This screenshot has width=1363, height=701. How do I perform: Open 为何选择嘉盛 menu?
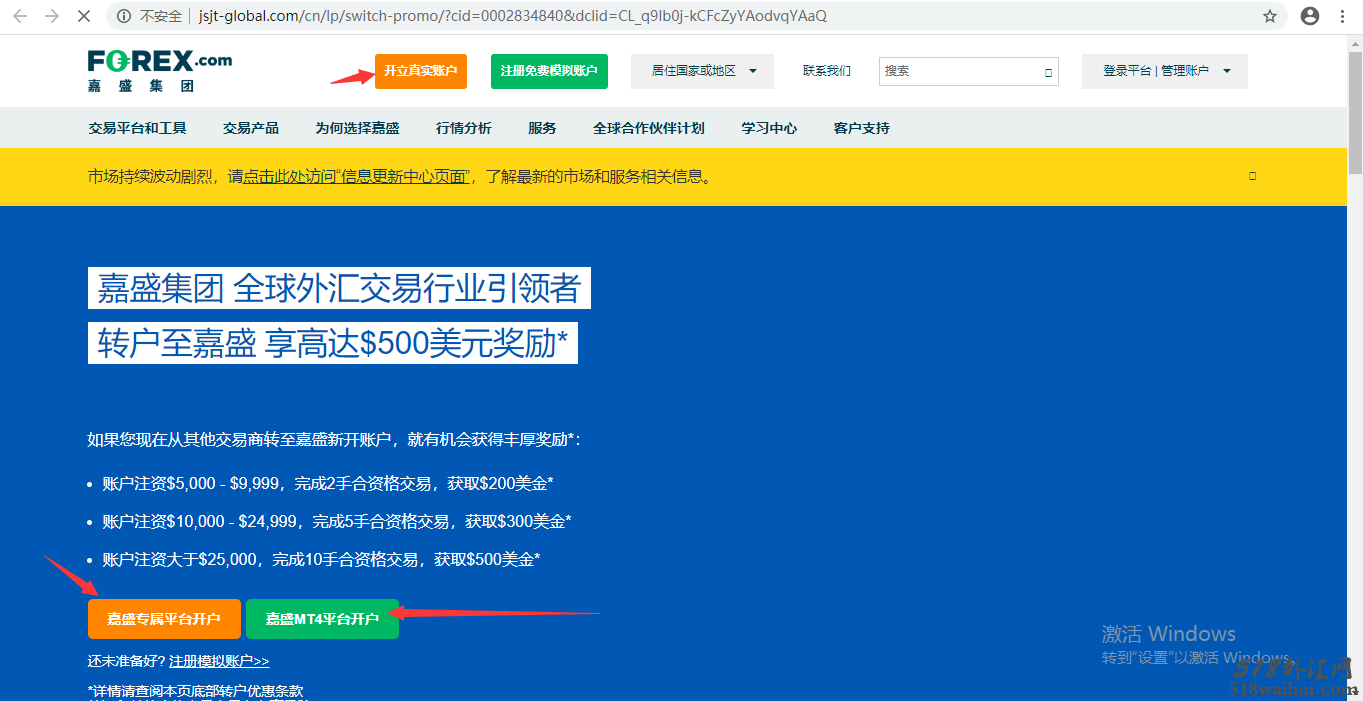coord(357,128)
